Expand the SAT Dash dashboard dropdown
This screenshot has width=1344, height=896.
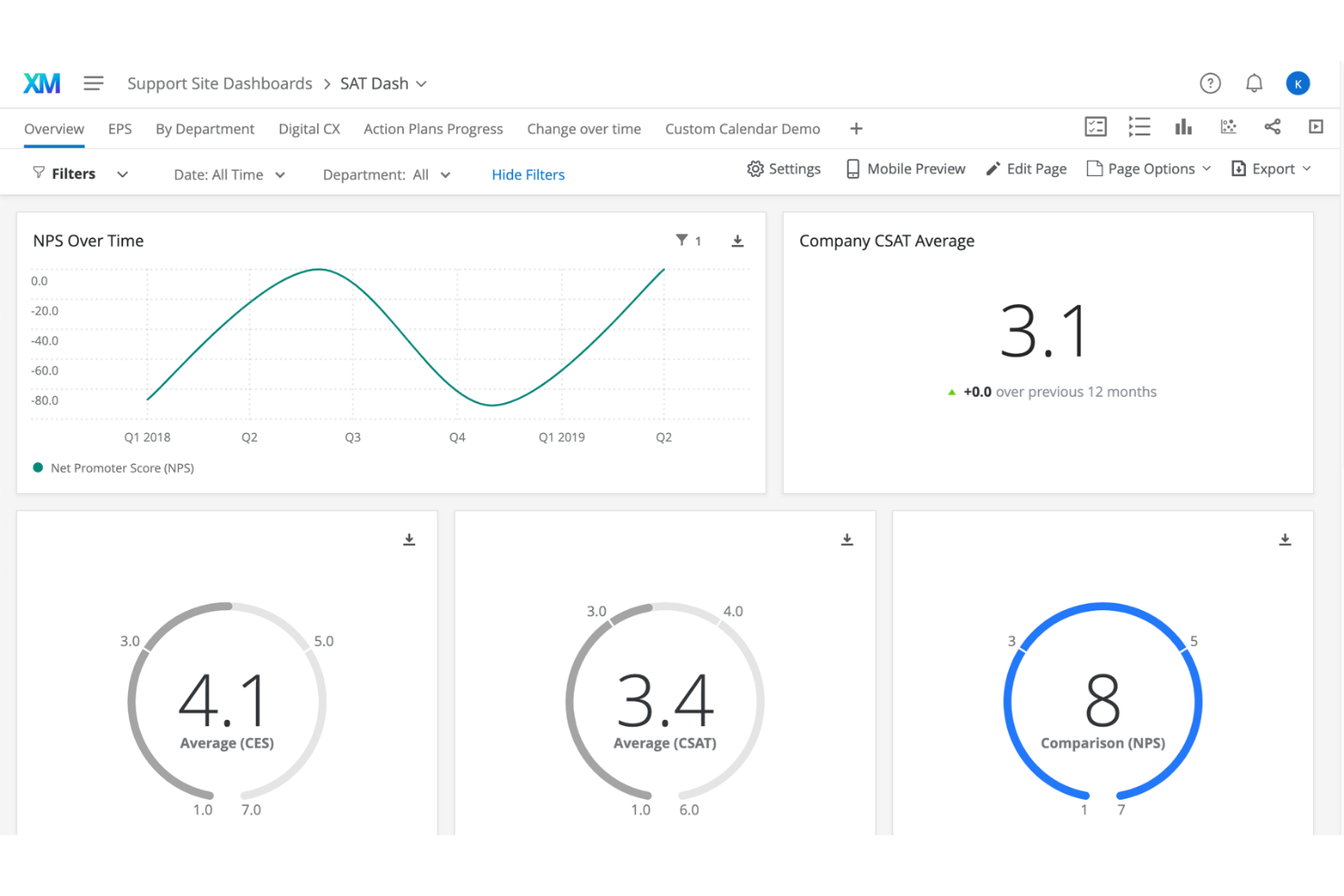tap(384, 84)
